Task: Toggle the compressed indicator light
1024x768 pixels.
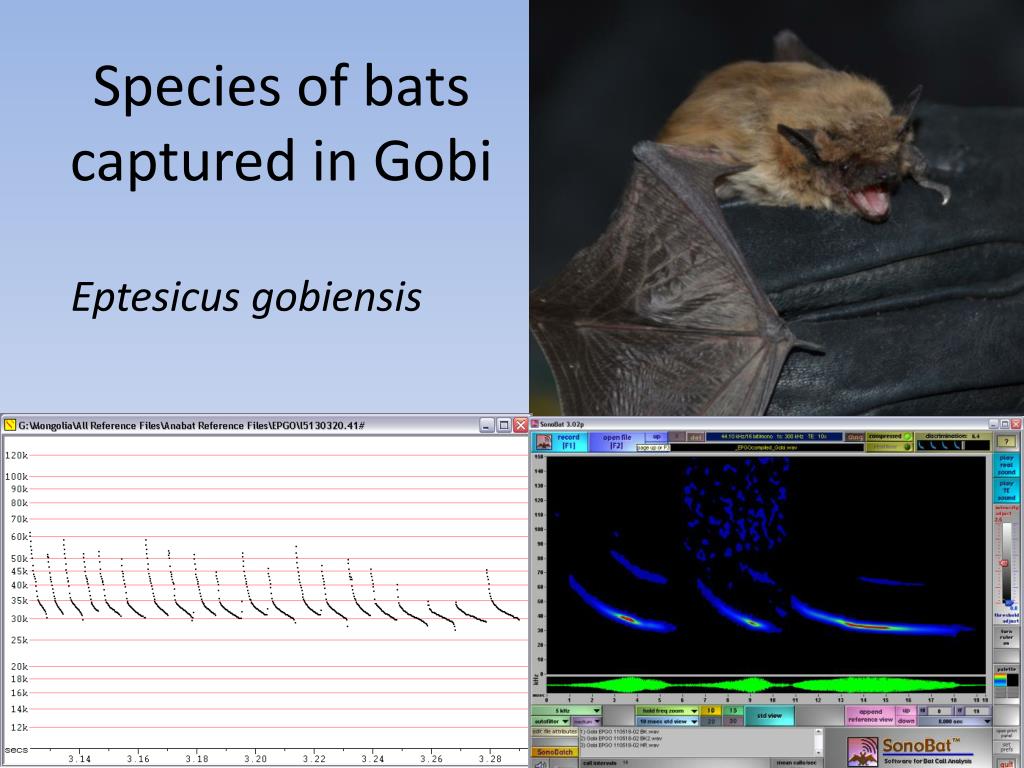Action: click(907, 436)
